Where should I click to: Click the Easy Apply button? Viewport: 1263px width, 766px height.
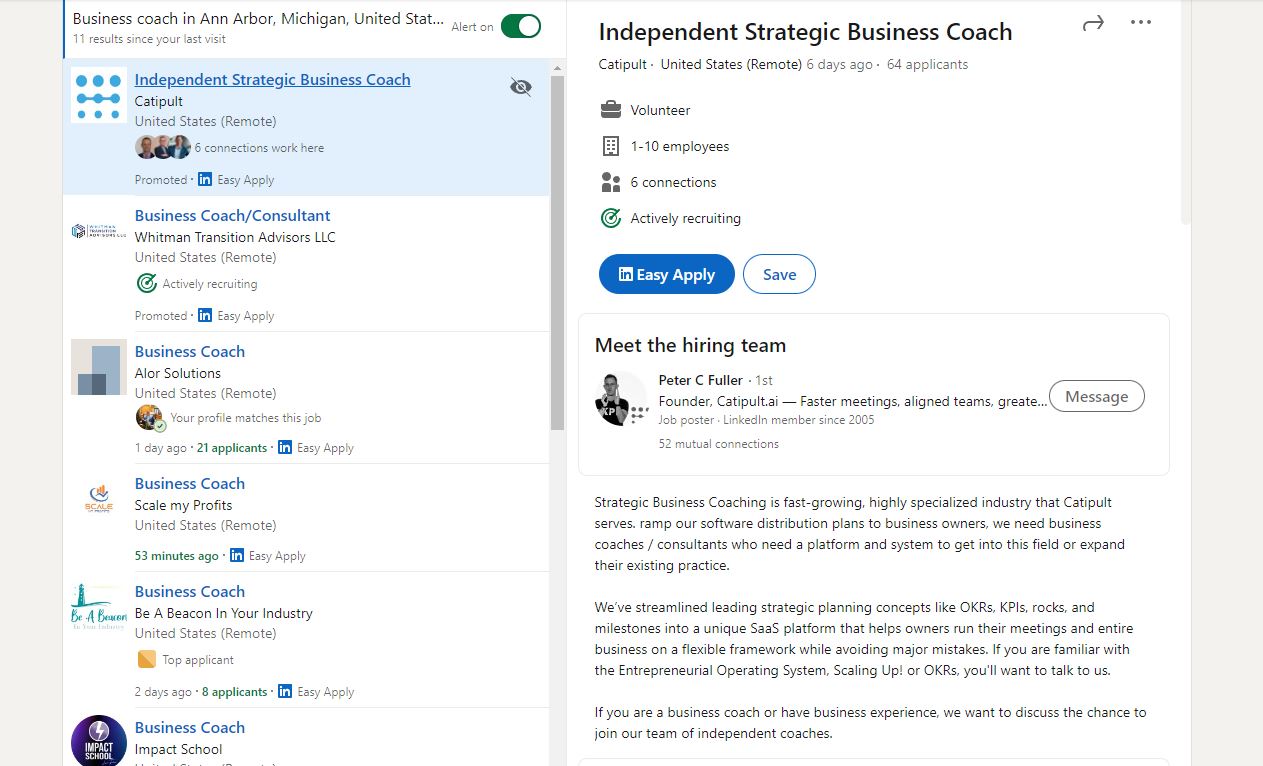(x=667, y=274)
